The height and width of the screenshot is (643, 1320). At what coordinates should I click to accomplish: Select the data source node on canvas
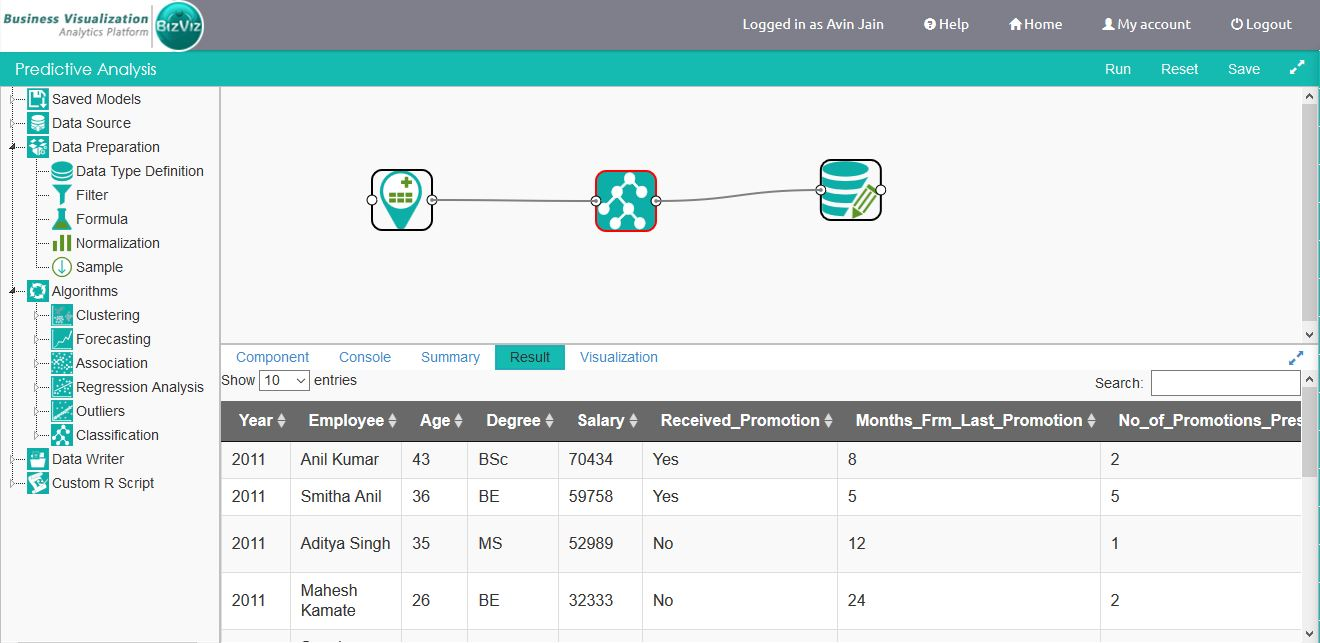[x=402, y=200]
